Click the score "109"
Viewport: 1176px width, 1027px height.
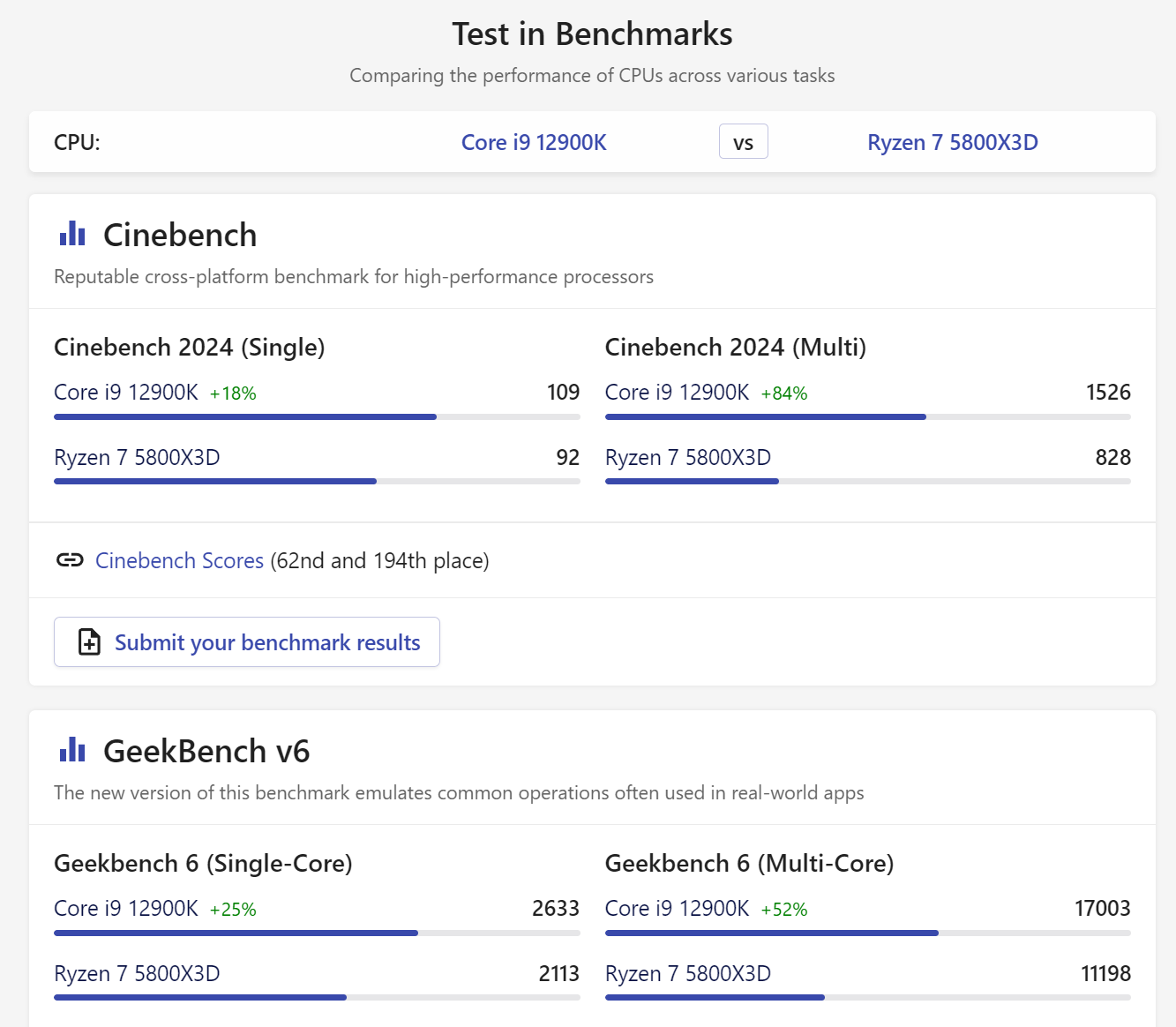tap(564, 392)
